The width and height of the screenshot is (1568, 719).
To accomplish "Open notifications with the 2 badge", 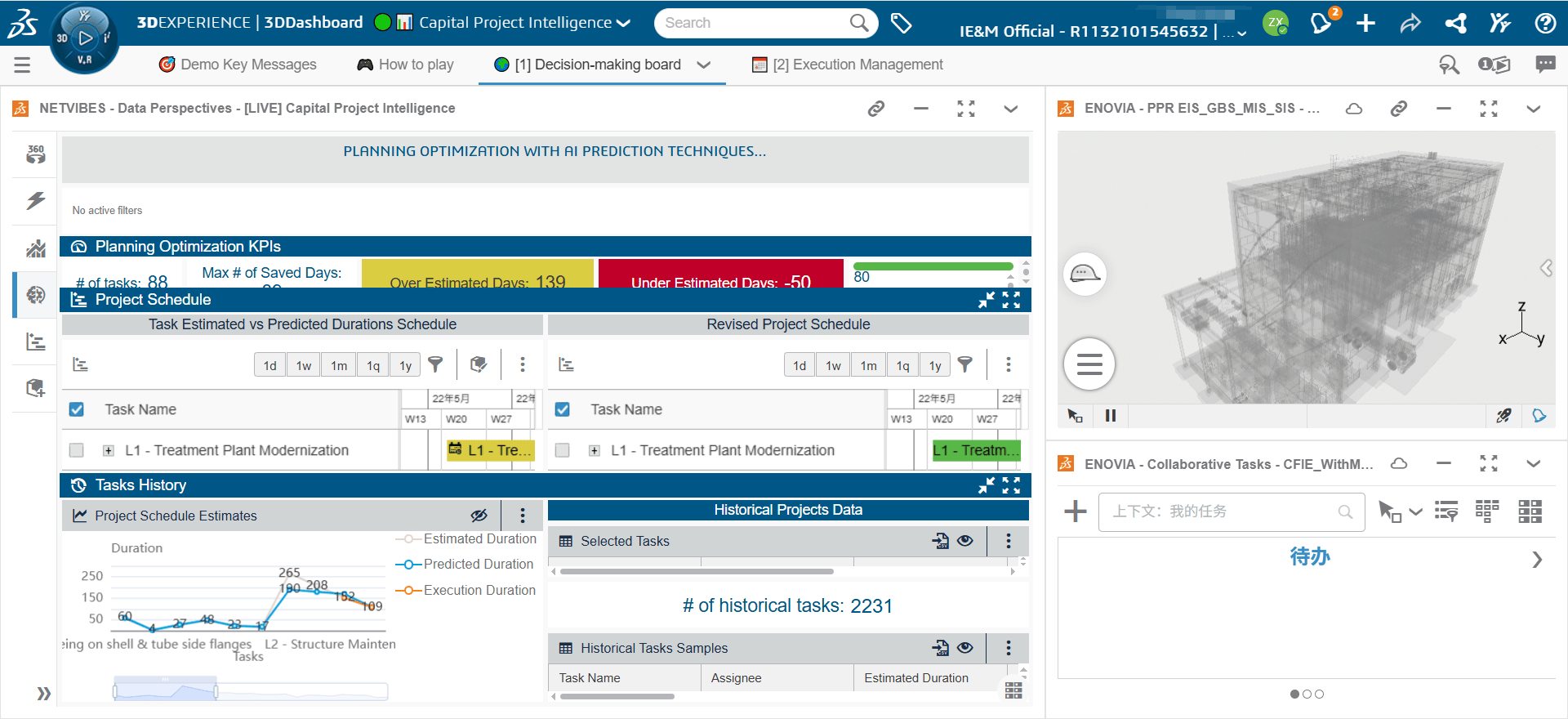I will click(x=1322, y=22).
